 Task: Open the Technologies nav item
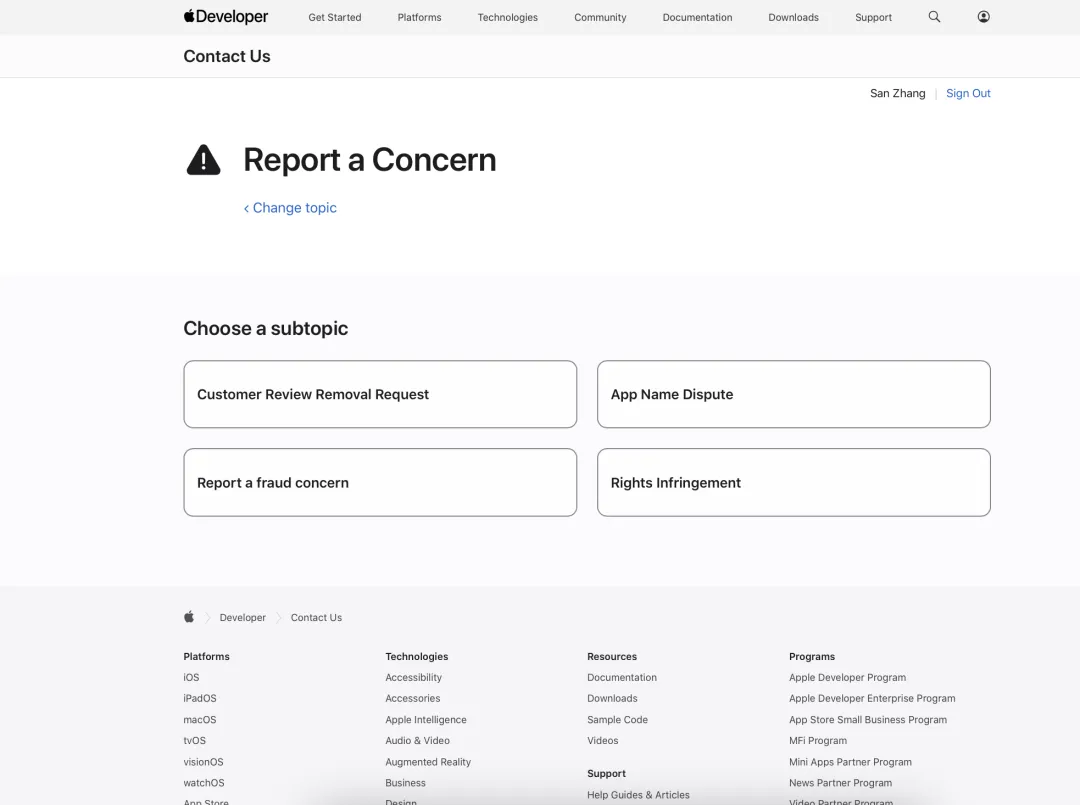(x=508, y=17)
